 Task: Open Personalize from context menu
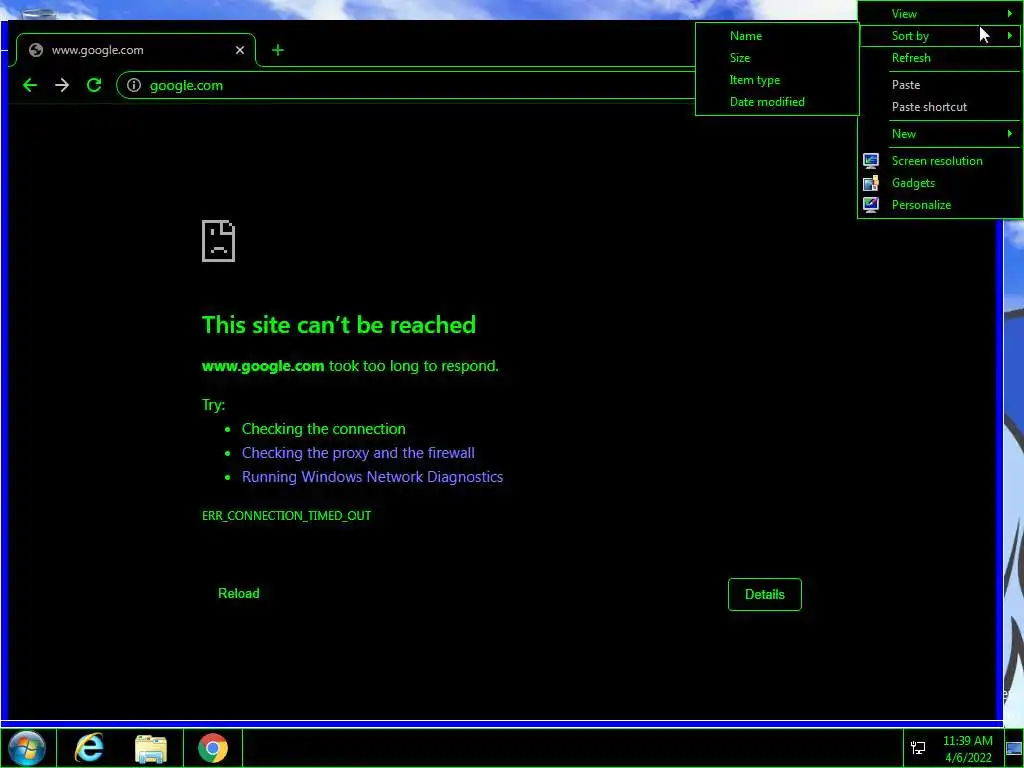940,205
